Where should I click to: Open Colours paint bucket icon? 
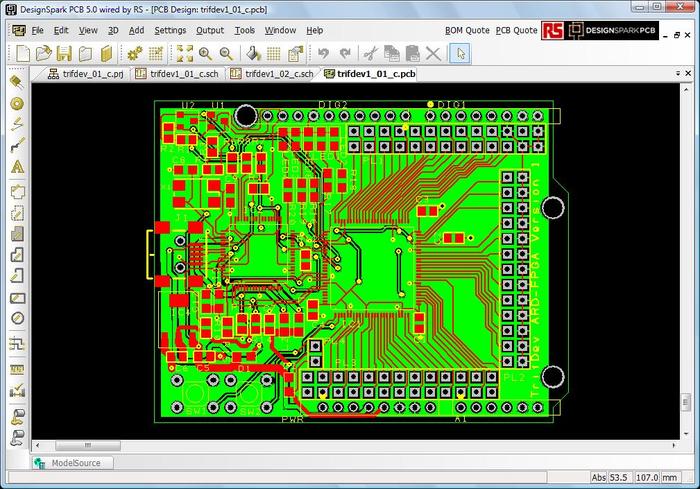(253, 54)
